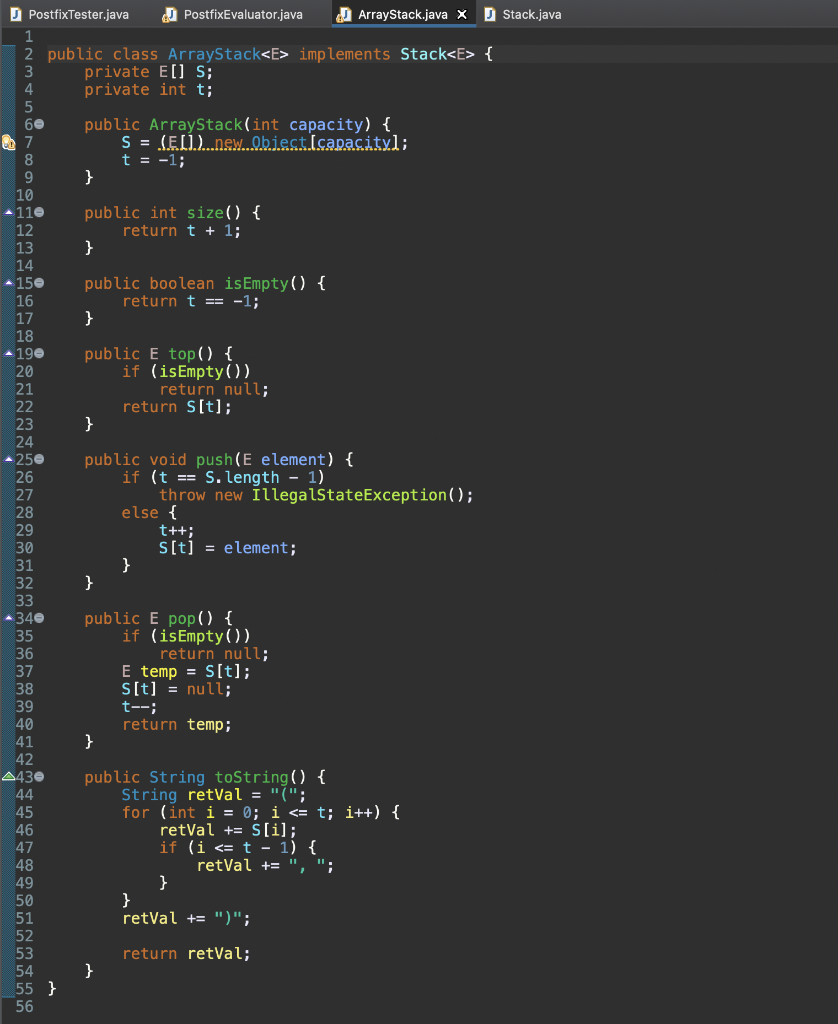Select the ArrayStack.java tab
838x1024 pixels.
click(x=402, y=14)
